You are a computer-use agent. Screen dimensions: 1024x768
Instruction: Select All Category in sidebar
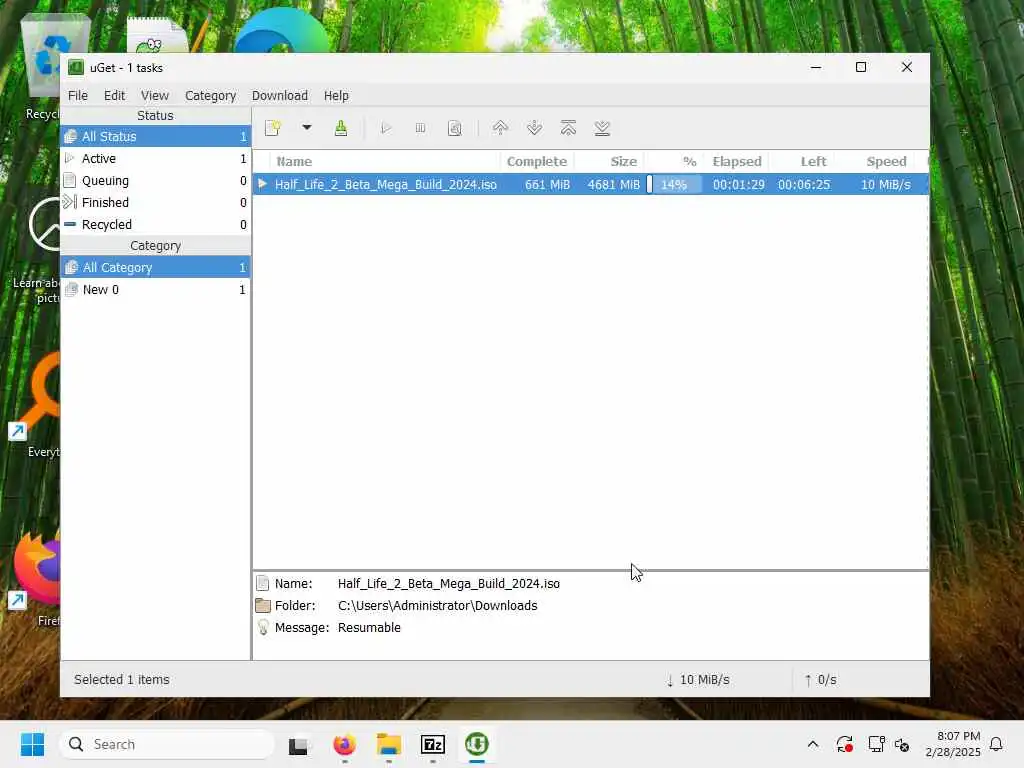[x=155, y=268]
